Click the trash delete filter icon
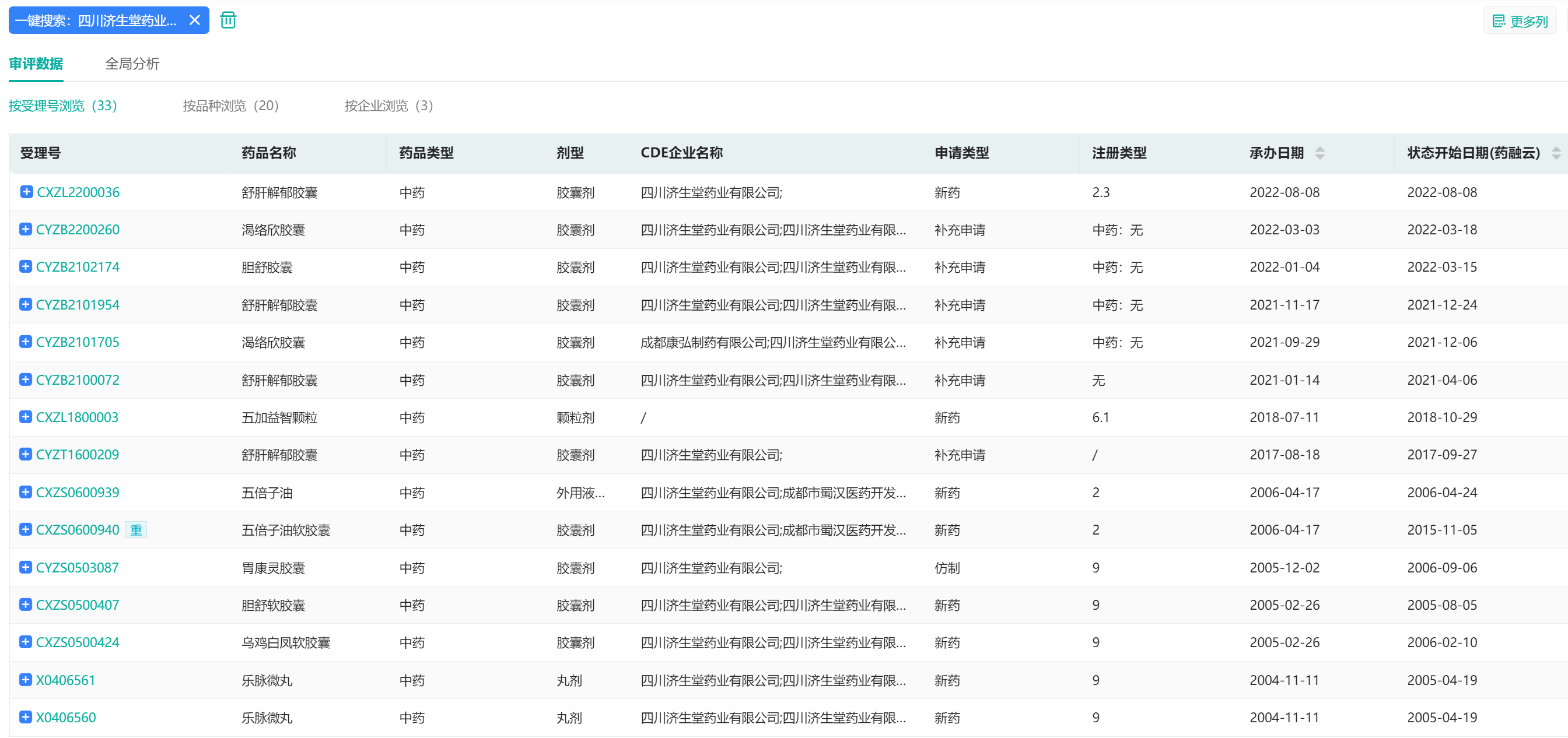Viewport: 1568px width, 738px height. click(228, 20)
